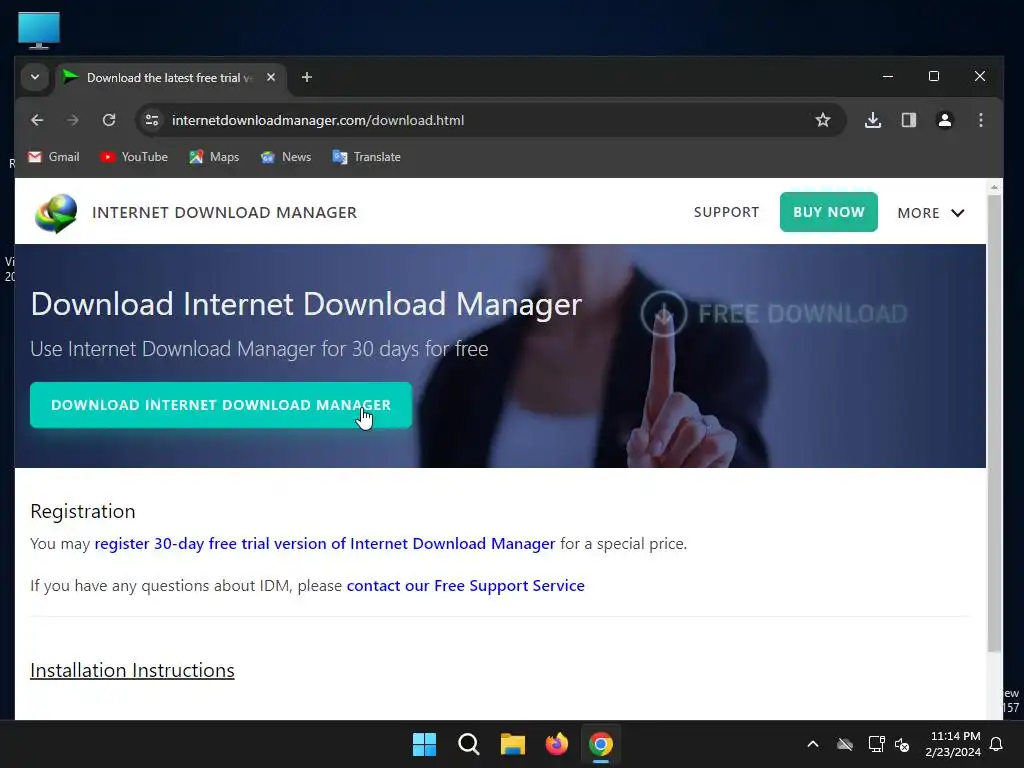Open YouTube bookmark
The width and height of the screenshot is (1024, 768).
pos(134,157)
